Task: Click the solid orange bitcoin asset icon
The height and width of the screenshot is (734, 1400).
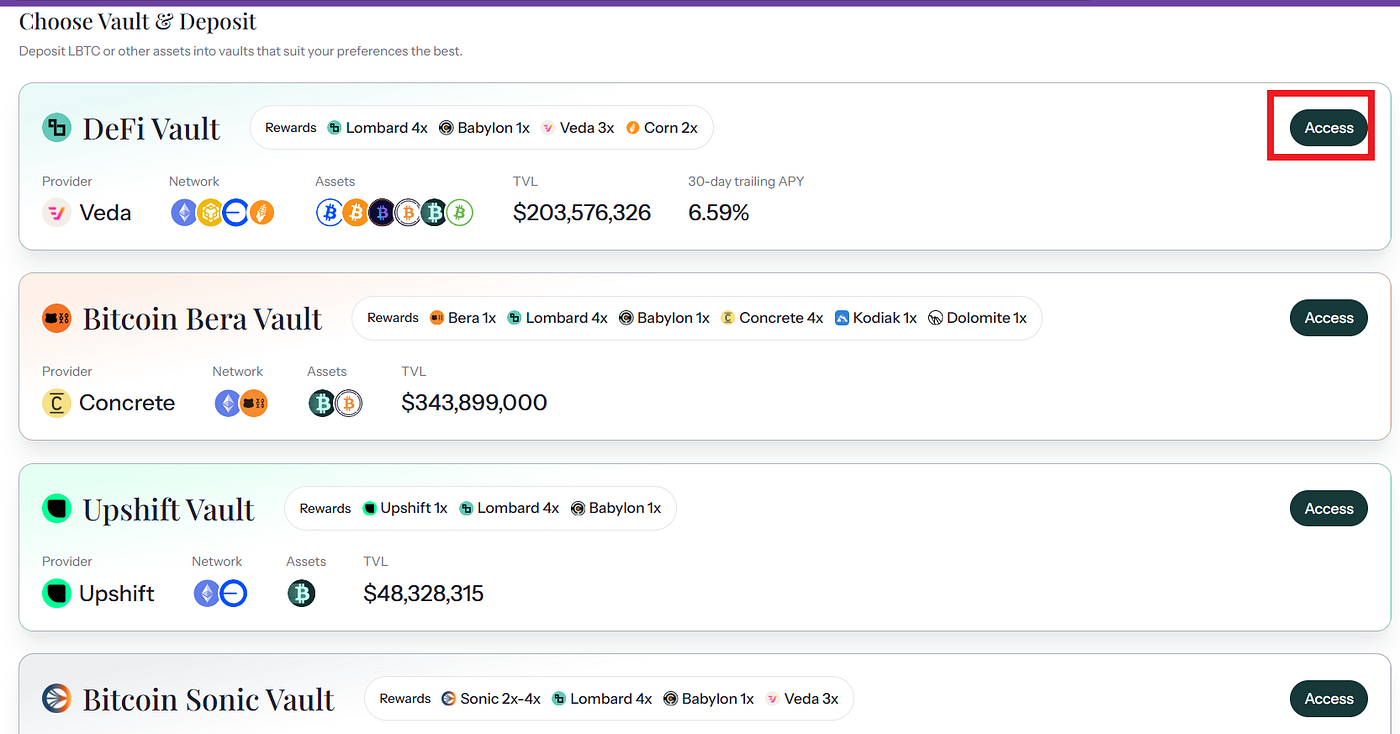Action: 356,213
